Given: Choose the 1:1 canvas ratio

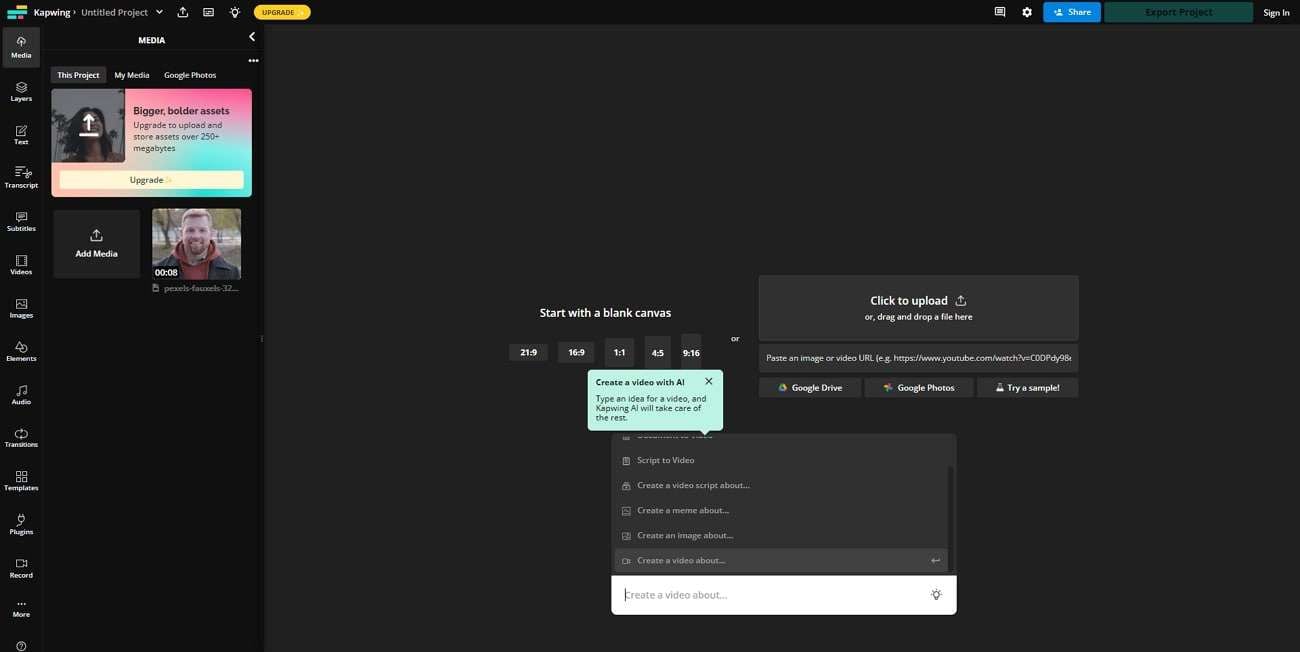Looking at the screenshot, I should coord(619,352).
